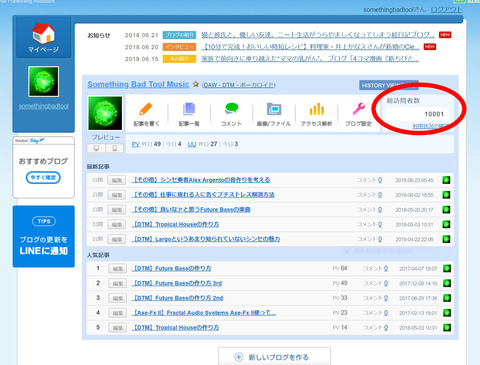Open 画像/ファイル manager icon

point(274,109)
